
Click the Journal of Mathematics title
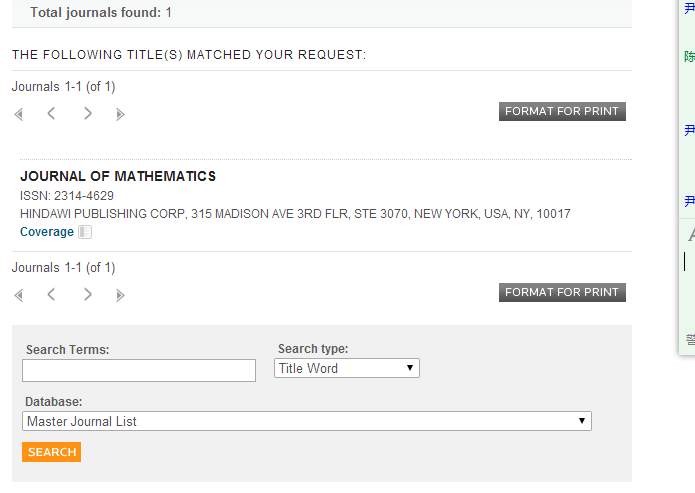(118, 177)
